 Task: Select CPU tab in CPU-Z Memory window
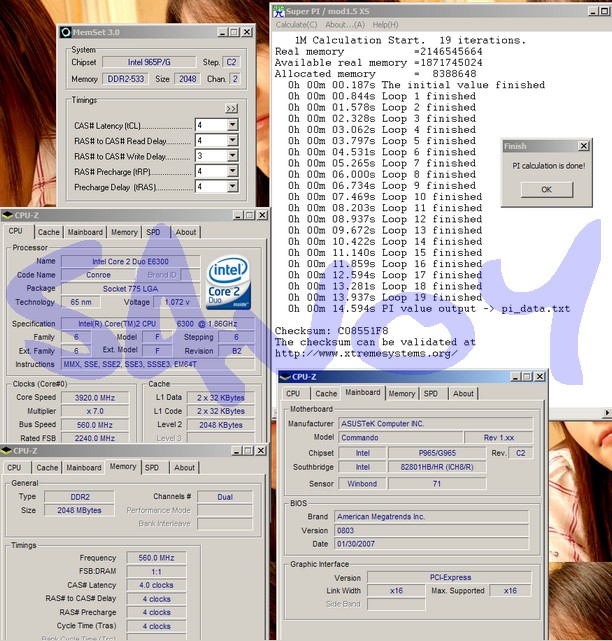coord(14,468)
